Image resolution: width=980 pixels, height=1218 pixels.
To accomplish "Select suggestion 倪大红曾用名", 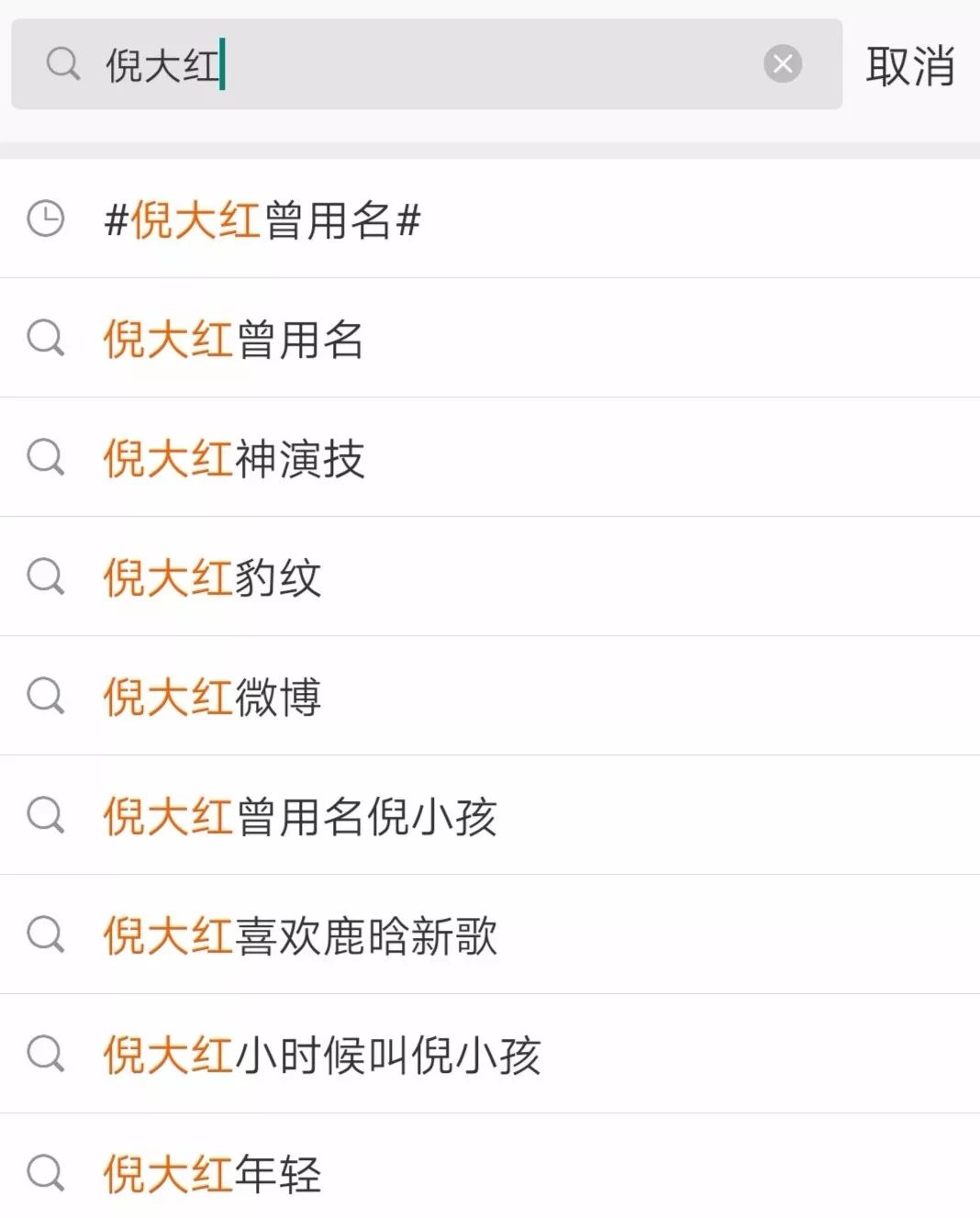I will click(x=490, y=339).
